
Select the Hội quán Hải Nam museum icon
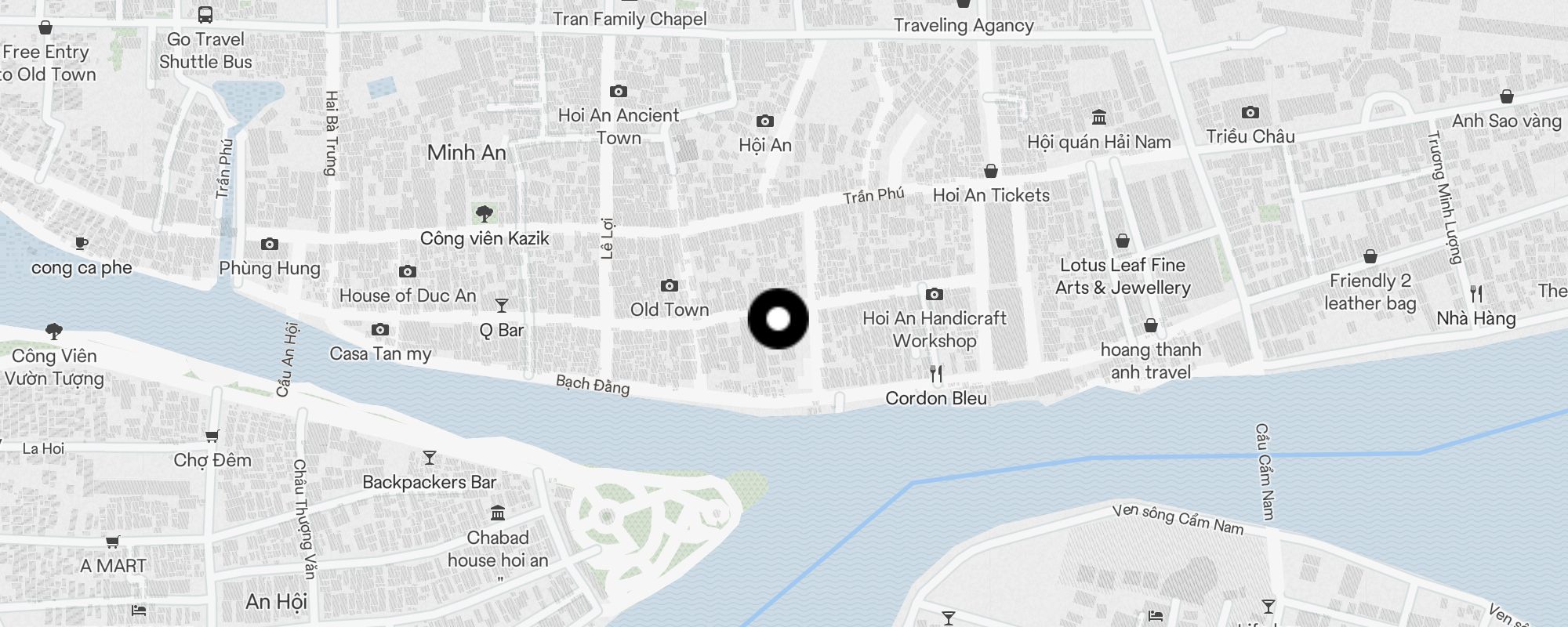pos(1099,118)
